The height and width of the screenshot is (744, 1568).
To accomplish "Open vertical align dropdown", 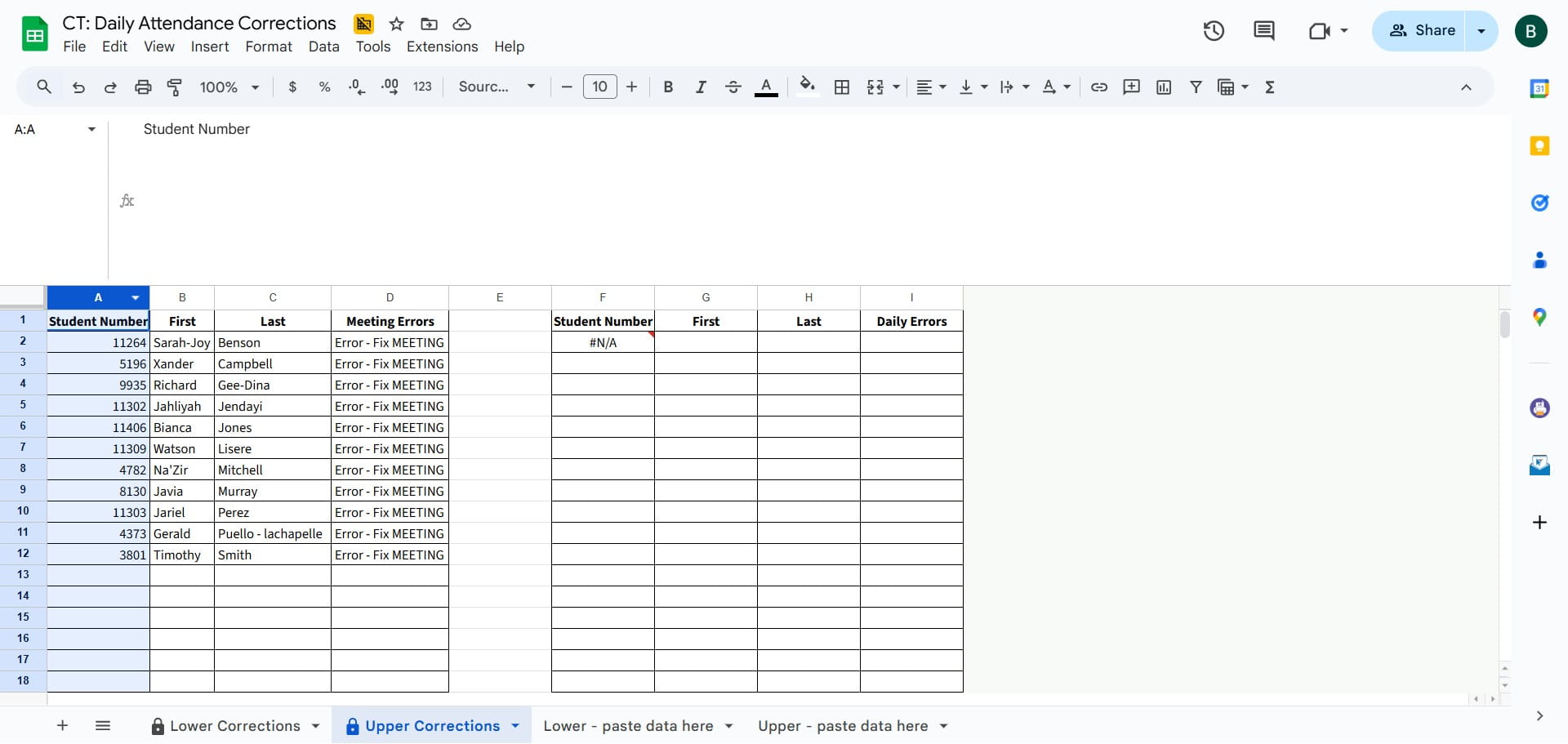I will (x=973, y=87).
